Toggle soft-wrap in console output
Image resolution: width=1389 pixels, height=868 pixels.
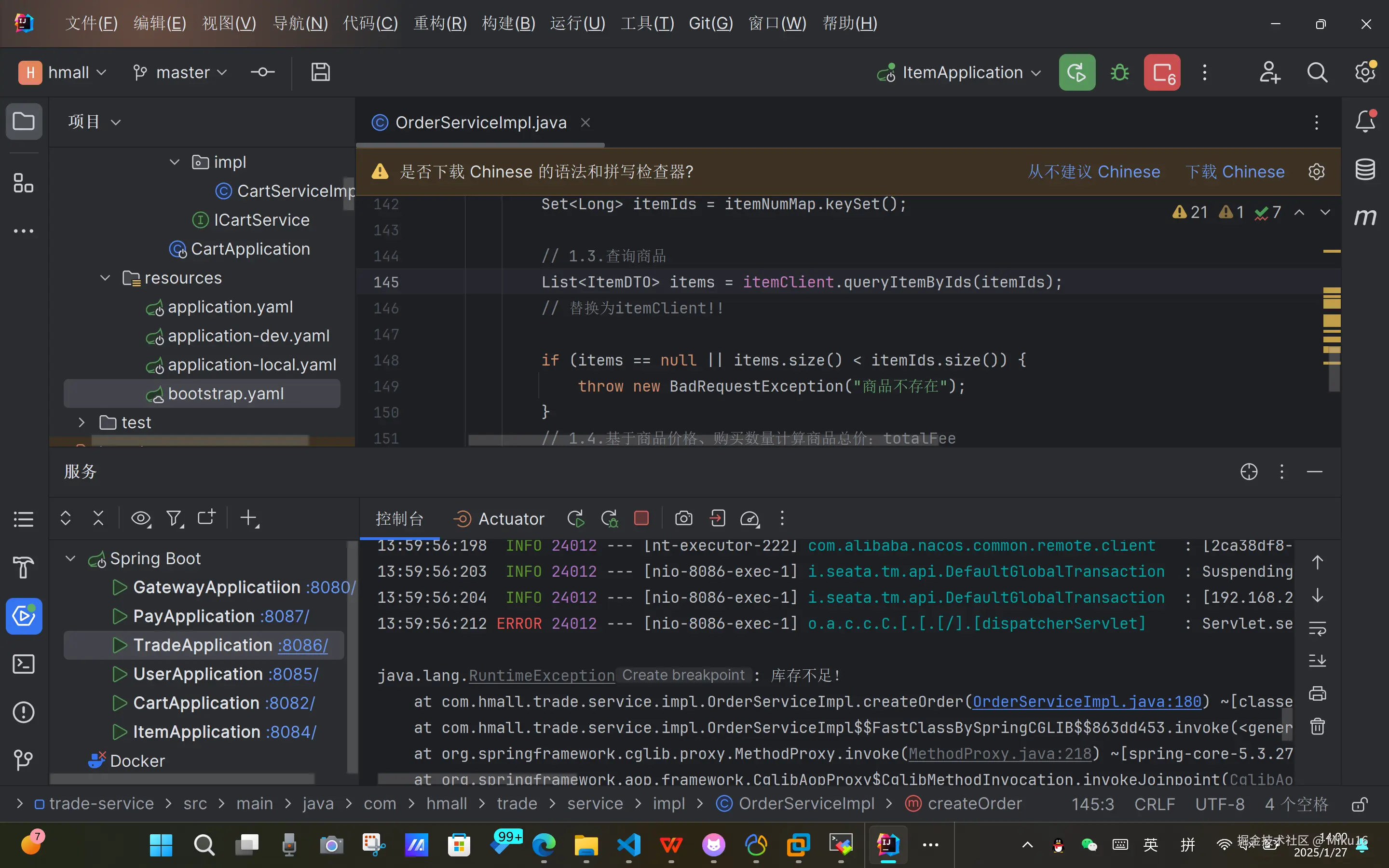tap(1317, 629)
